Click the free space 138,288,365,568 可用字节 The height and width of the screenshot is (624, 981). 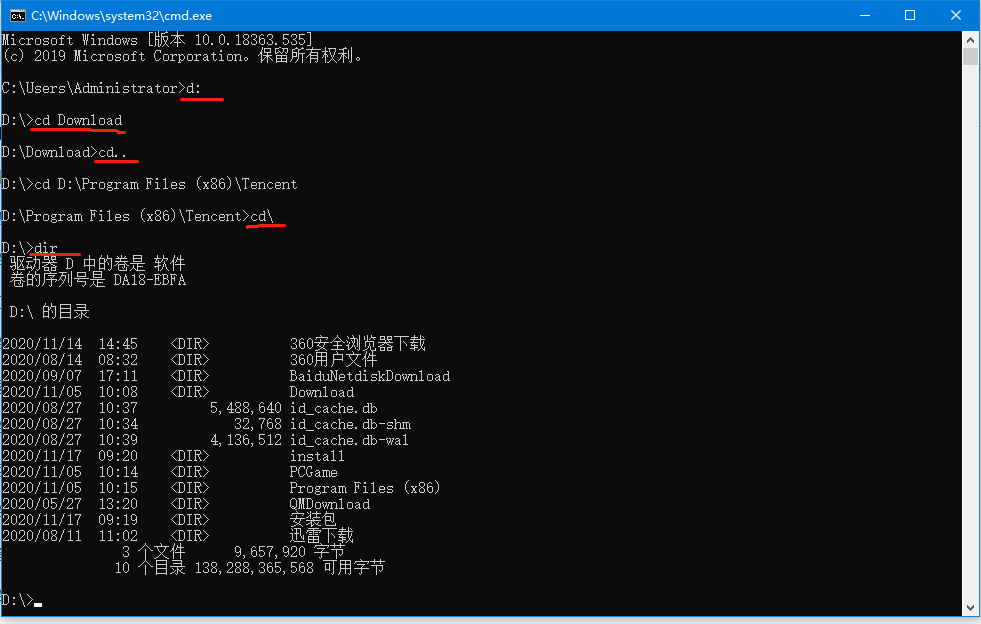(x=290, y=568)
